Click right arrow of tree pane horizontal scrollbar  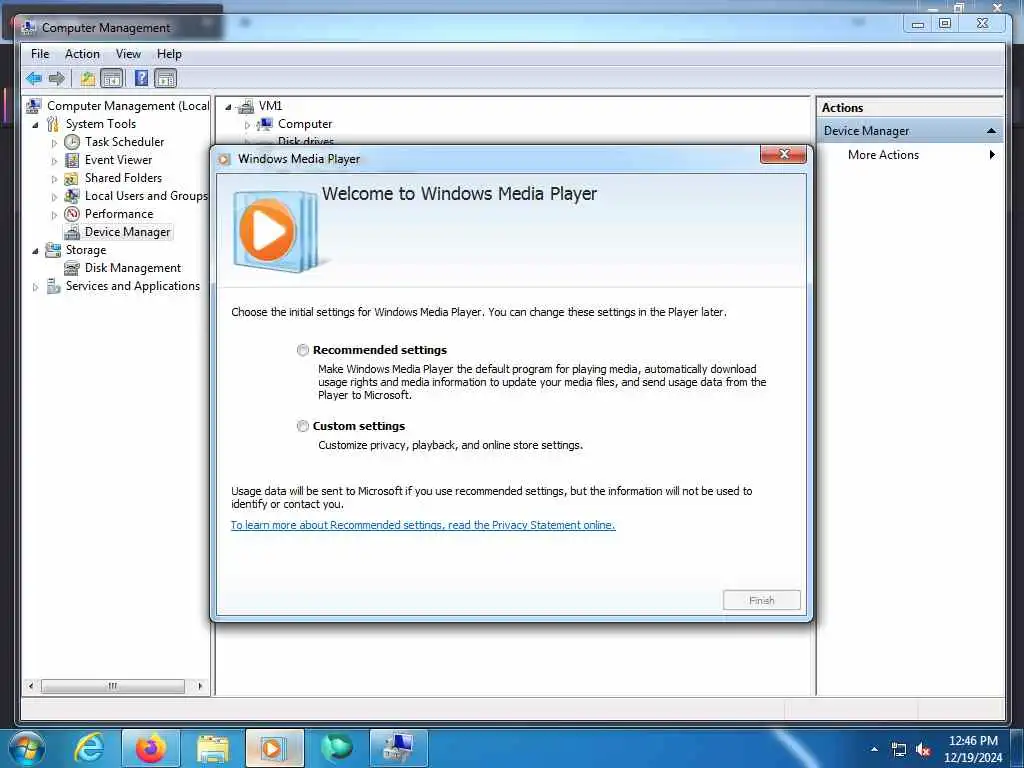pos(199,686)
